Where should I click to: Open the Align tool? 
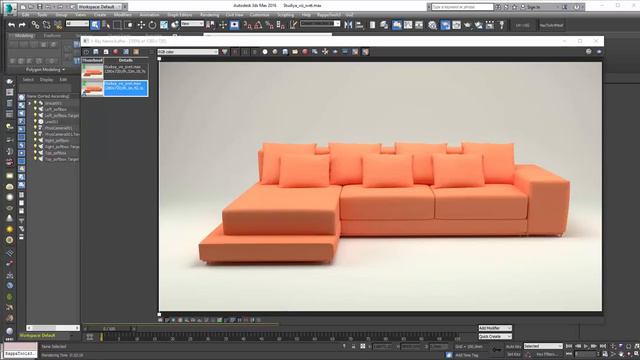(x=360, y=25)
